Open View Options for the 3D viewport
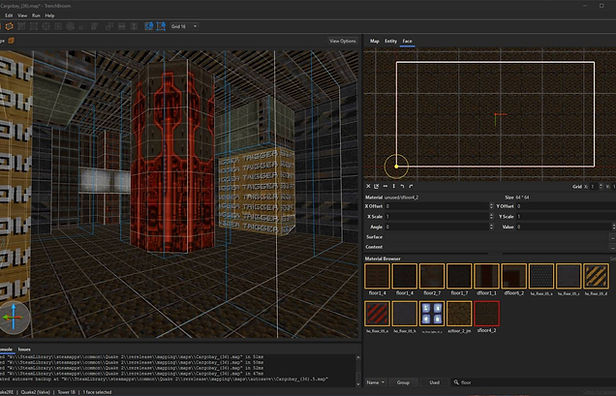 (343, 41)
